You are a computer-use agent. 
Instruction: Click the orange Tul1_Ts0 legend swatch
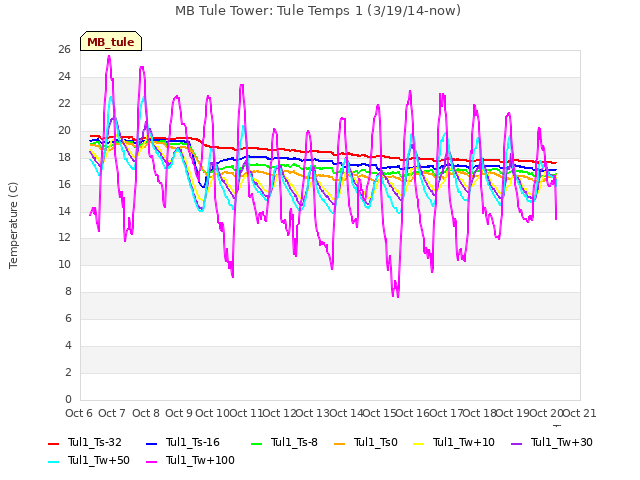pyautogui.click(x=340, y=443)
